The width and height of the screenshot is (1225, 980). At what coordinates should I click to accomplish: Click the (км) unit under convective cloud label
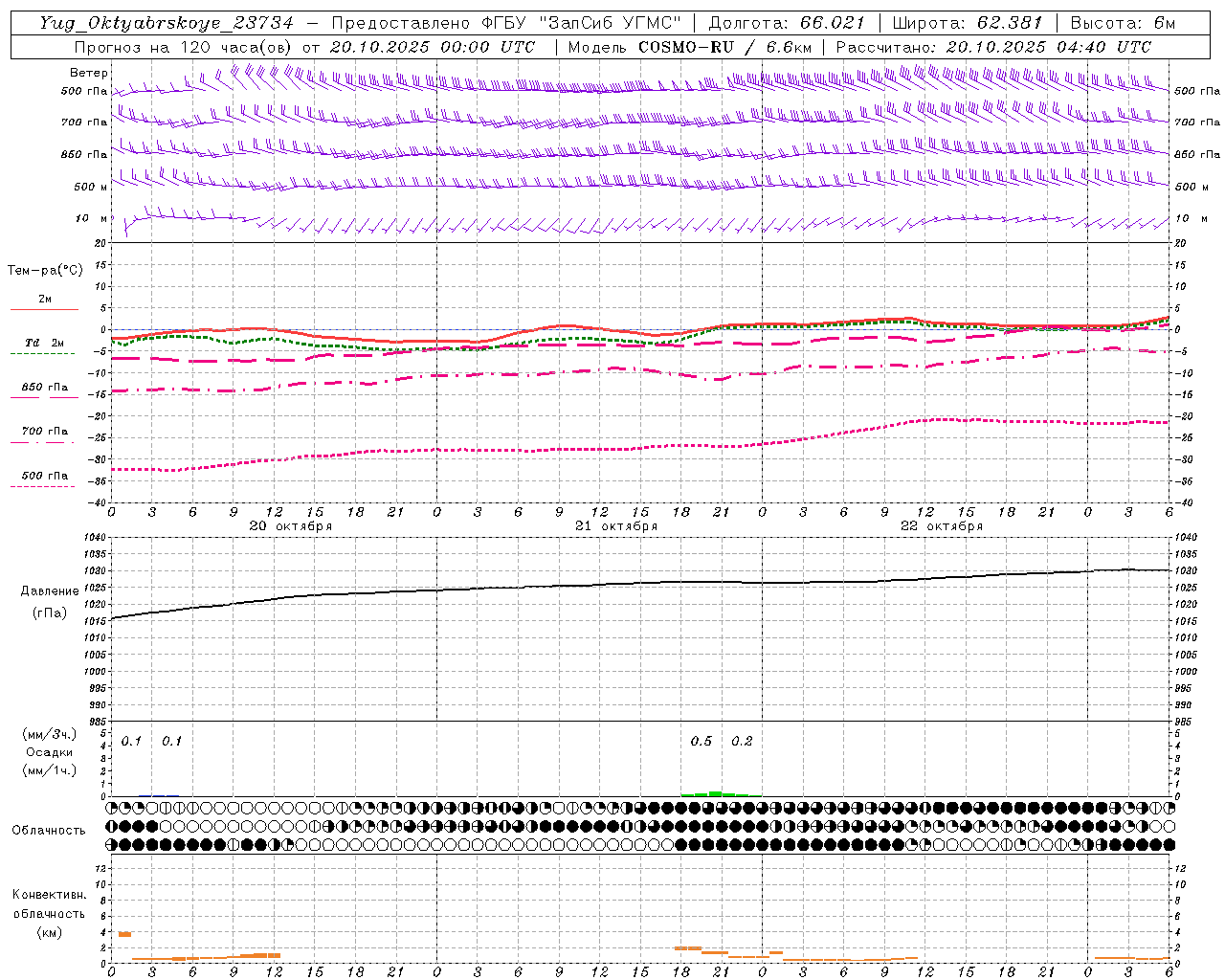50,932
